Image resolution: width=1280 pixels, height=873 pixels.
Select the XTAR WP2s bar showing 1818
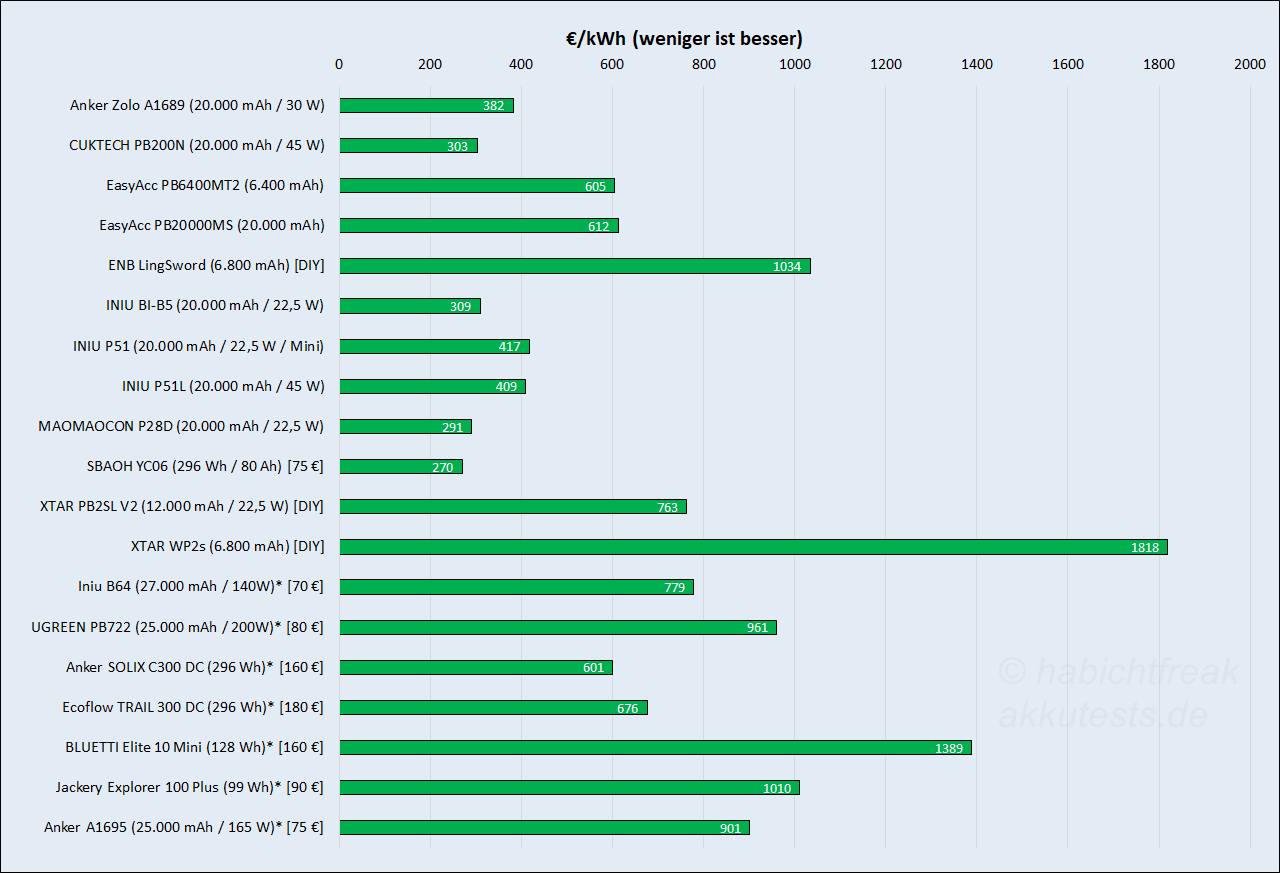pyautogui.click(x=752, y=547)
